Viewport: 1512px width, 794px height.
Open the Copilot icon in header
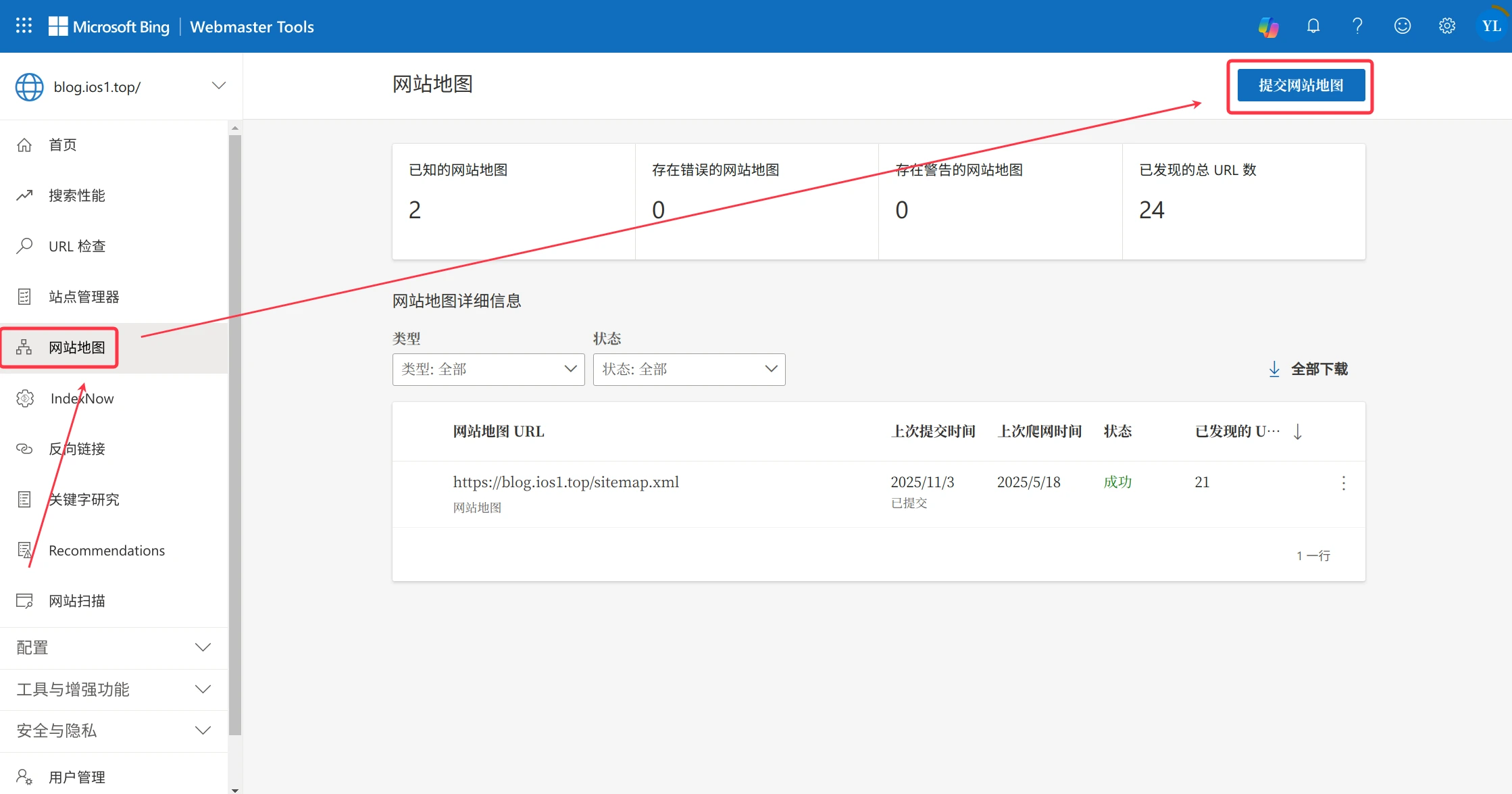pyautogui.click(x=1268, y=26)
